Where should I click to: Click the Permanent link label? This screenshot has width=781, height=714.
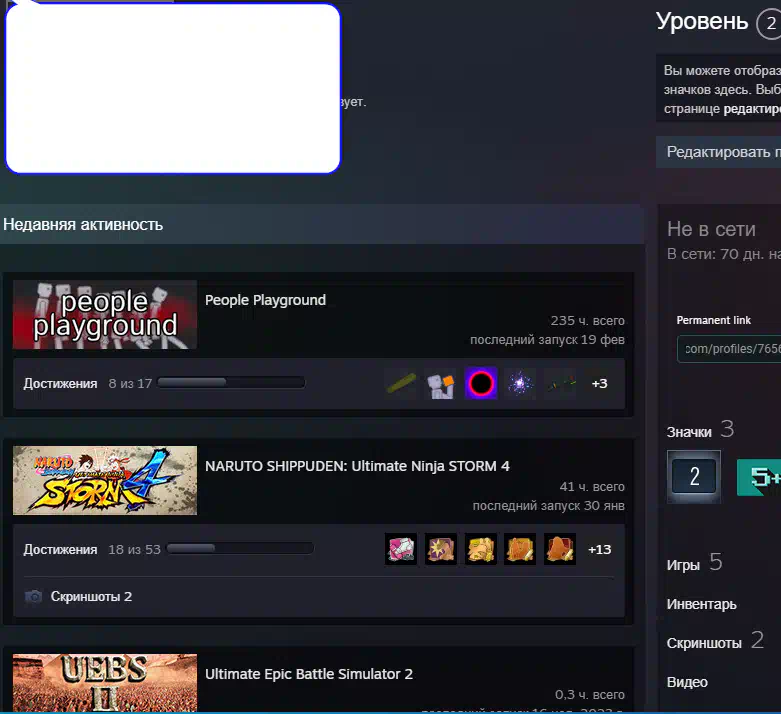(713, 320)
